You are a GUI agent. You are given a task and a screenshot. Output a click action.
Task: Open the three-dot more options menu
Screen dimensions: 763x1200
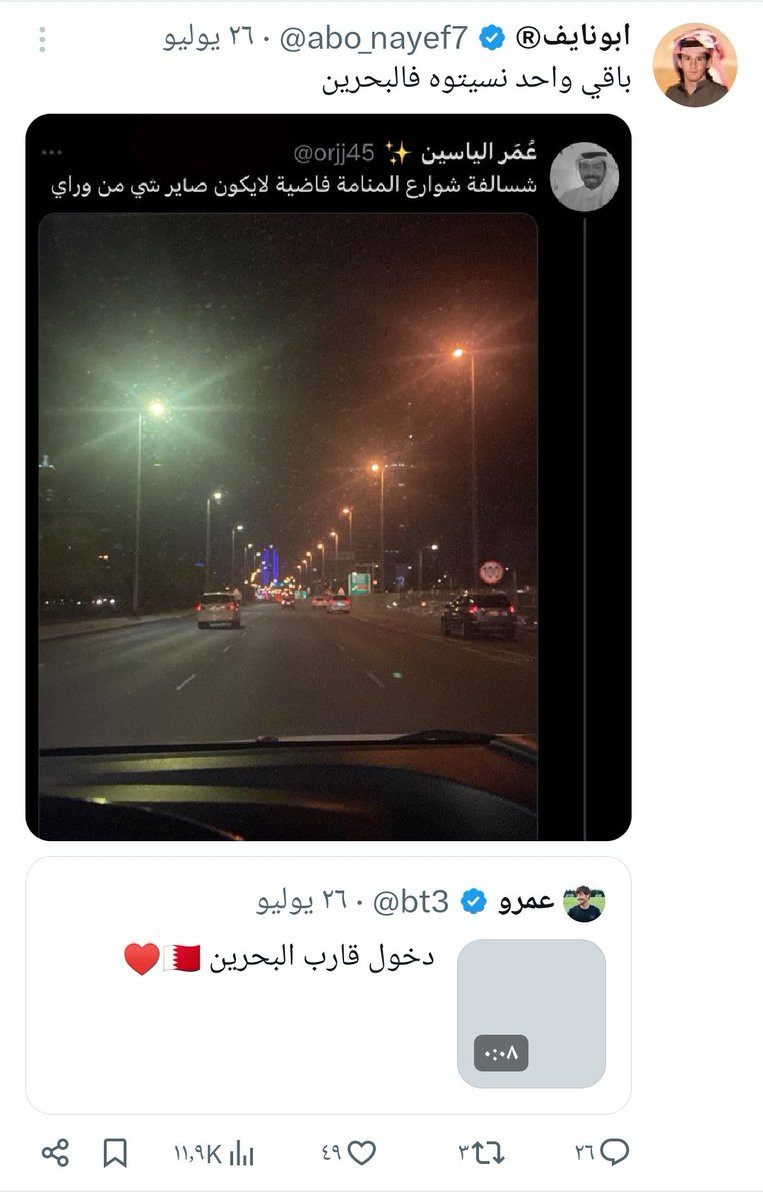[42, 40]
